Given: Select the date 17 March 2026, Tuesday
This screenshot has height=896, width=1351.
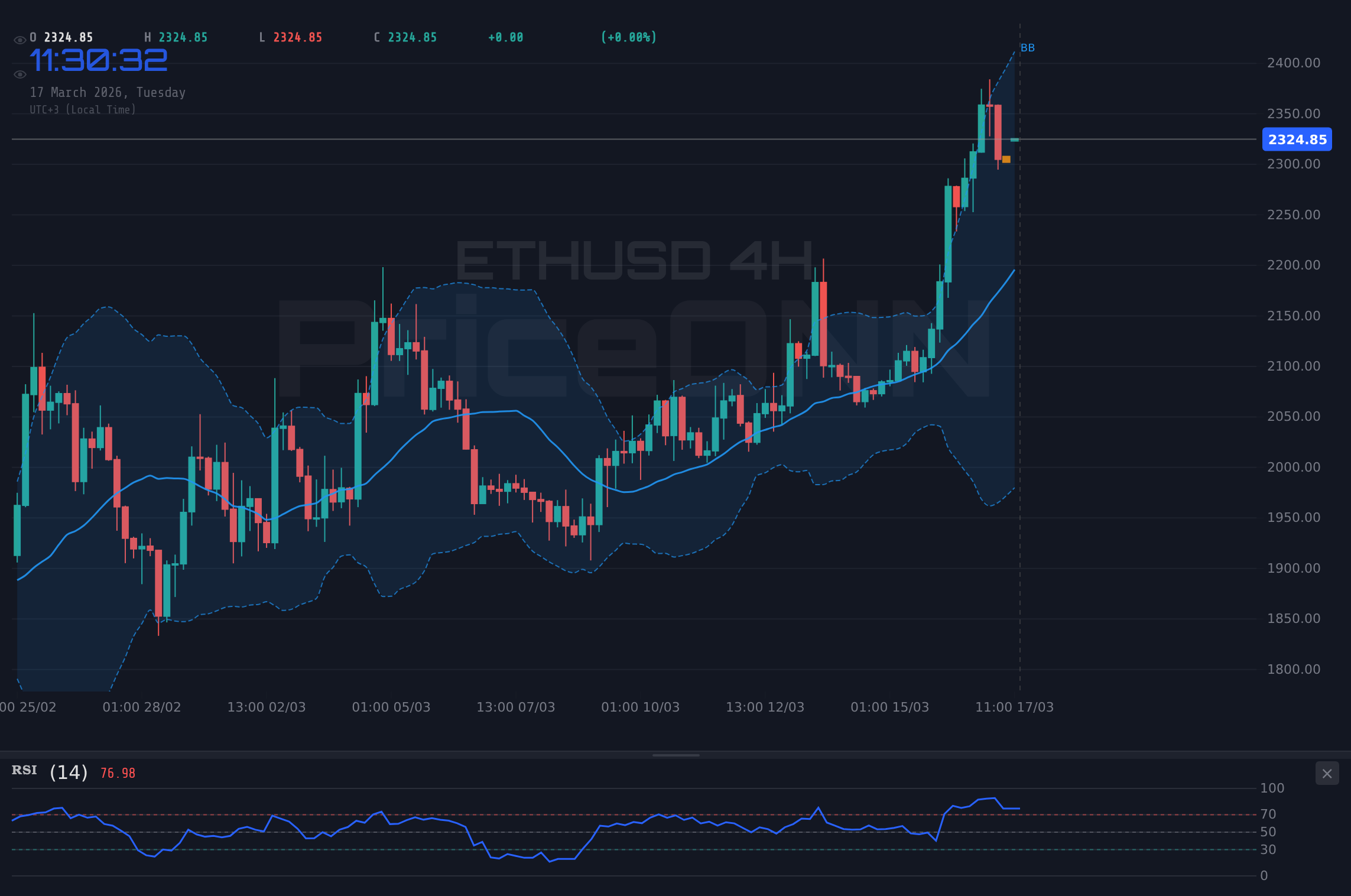Looking at the screenshot, I should [x=108, y=92].
